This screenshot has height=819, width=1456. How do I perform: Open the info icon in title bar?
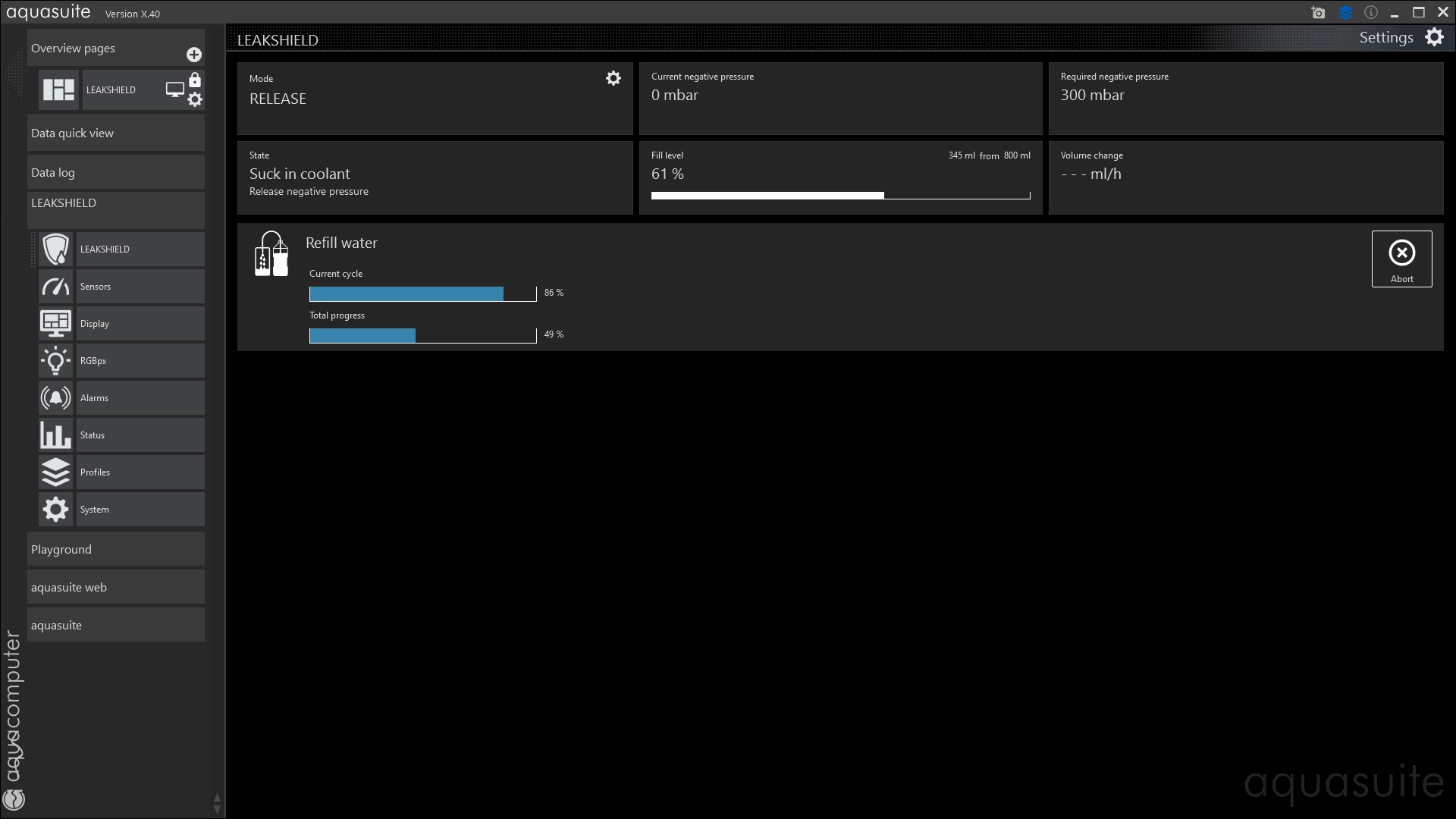coord(1371,12)
